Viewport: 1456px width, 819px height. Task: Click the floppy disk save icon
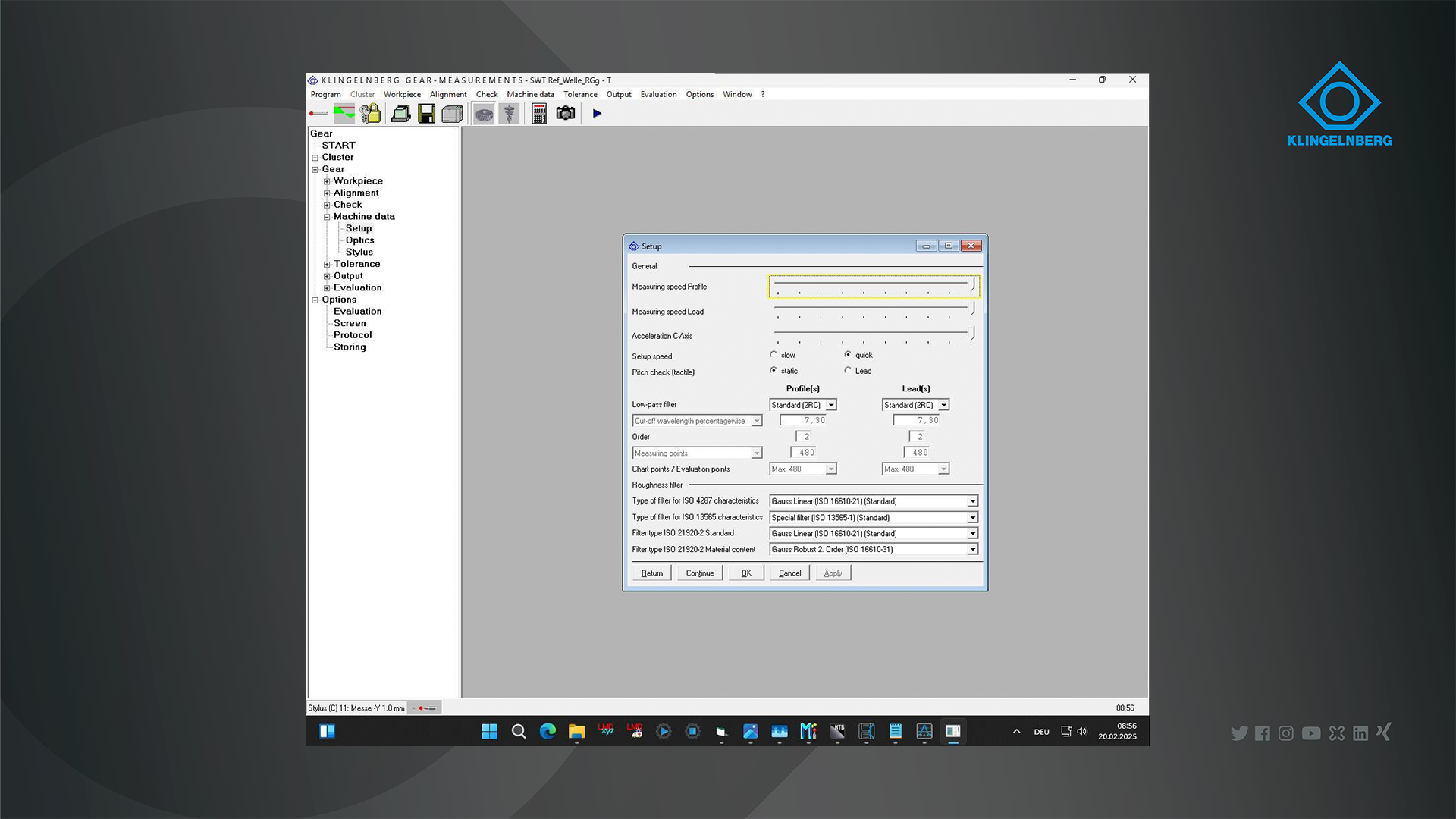427,114
